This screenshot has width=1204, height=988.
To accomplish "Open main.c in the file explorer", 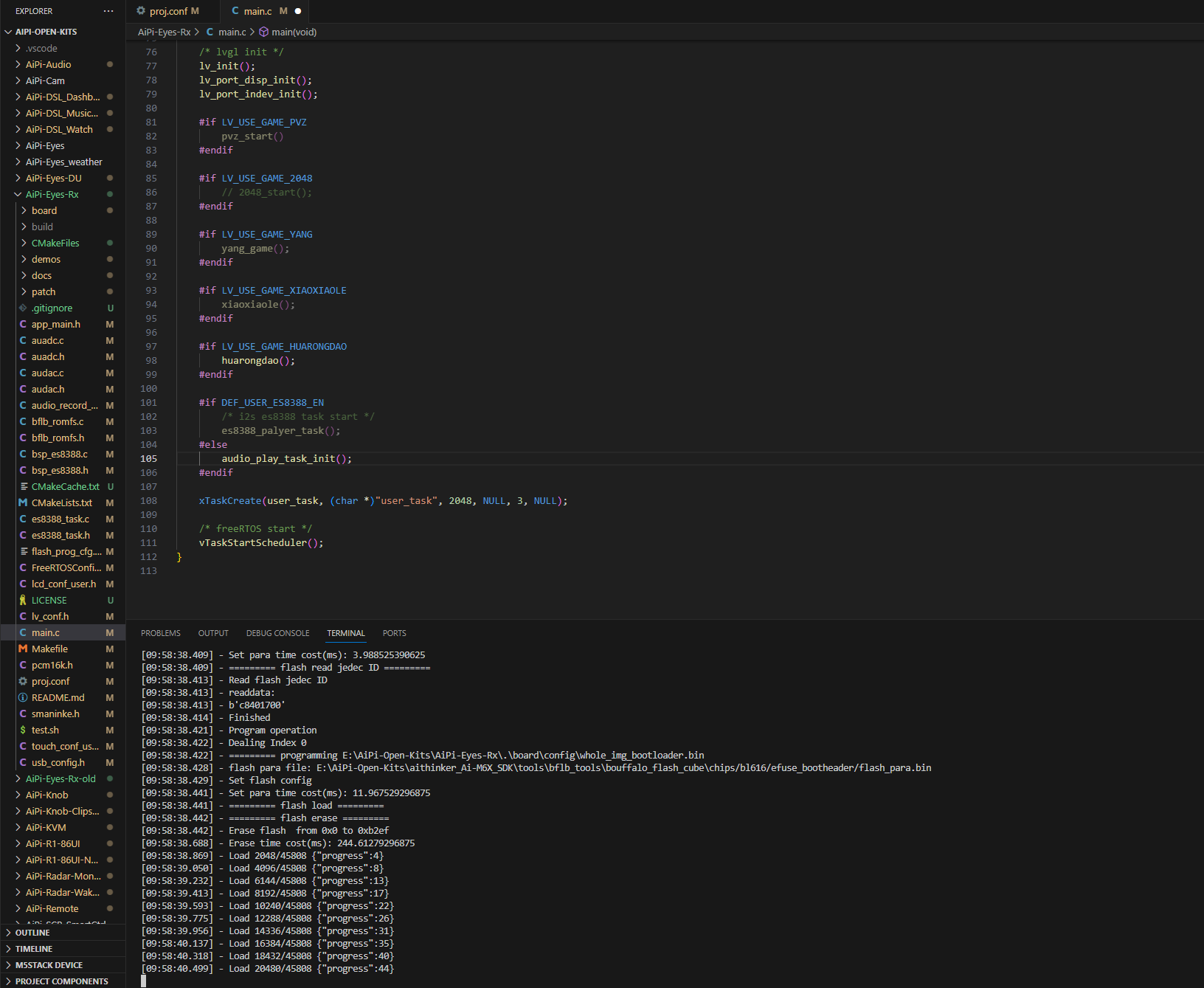I will click(x=63, y=632).
